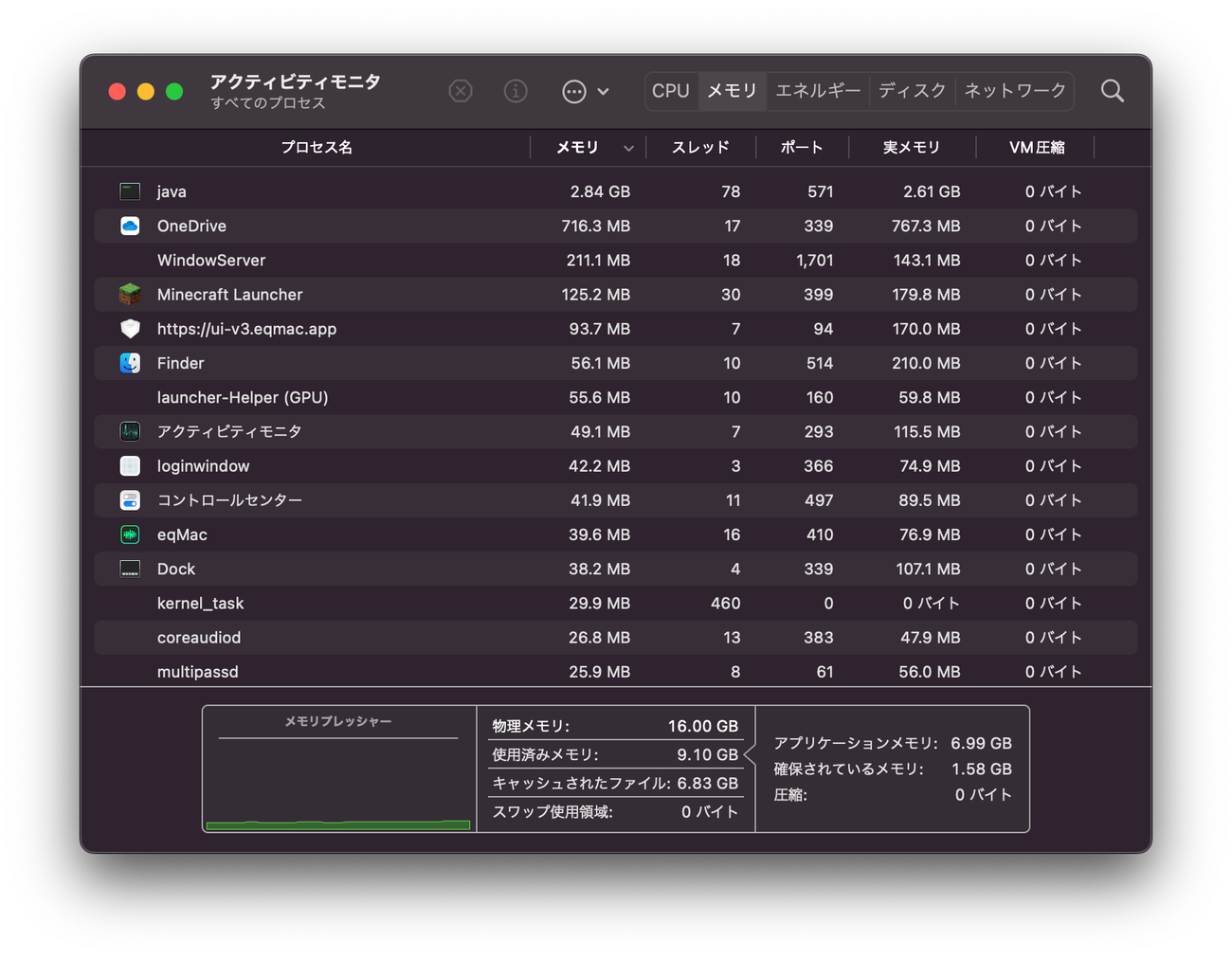Switch to the エネルギー tab
This screenshot has width=1232, height=959.
(x=818, y=91)
